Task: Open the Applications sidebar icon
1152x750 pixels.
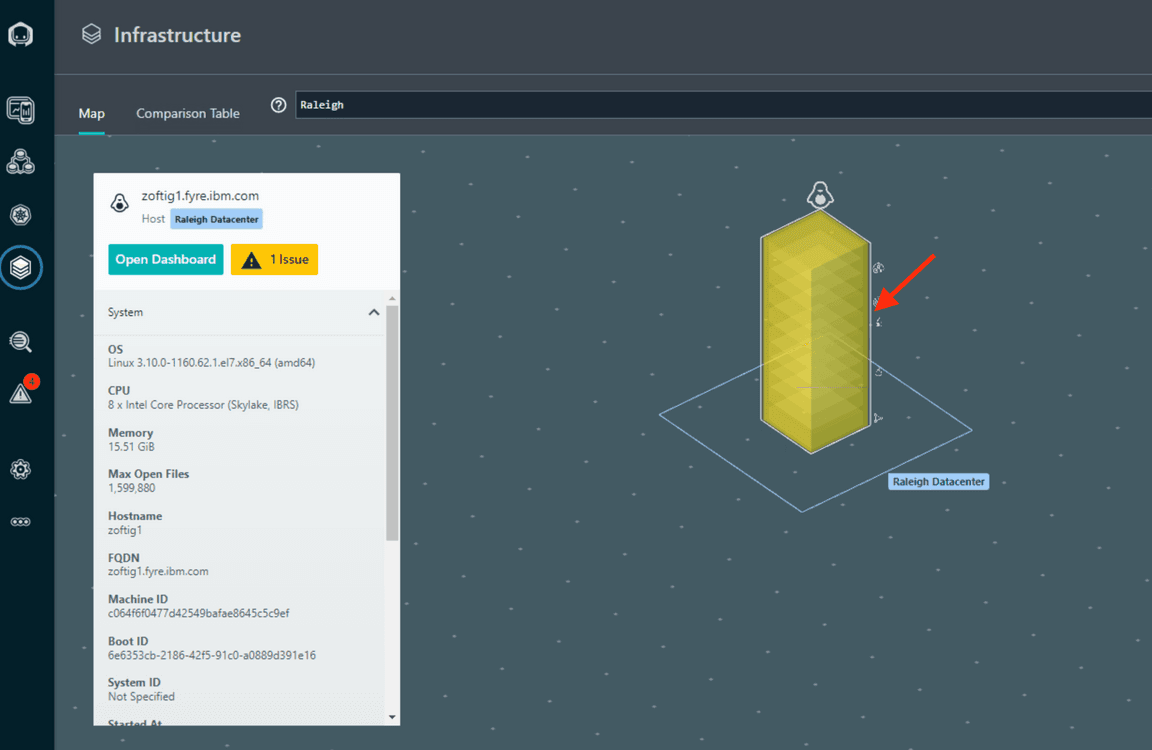Action: (x=20, y=161)
